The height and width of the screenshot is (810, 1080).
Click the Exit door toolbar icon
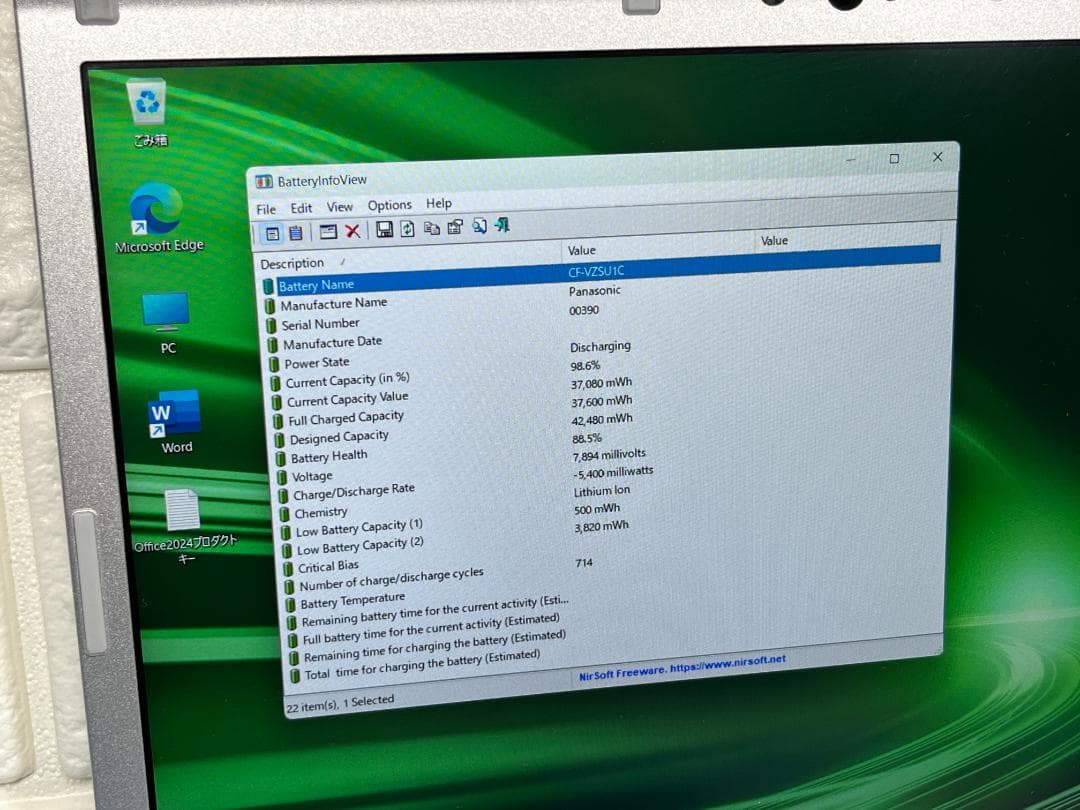click(x=501, y=229)
